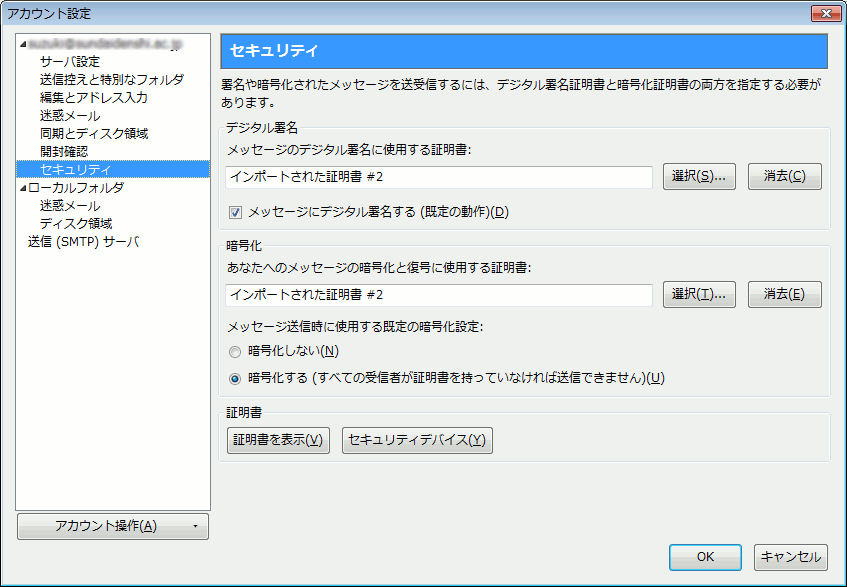Select 編集とアドレス入力 in sidebar
Screen dimensions: 847x587
pos(93,98)
